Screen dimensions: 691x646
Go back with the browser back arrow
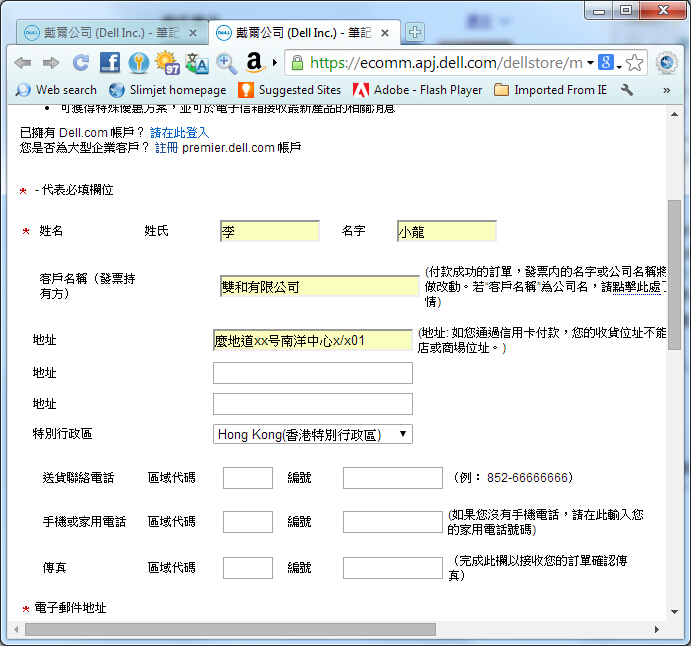click(x=22, y=63)
